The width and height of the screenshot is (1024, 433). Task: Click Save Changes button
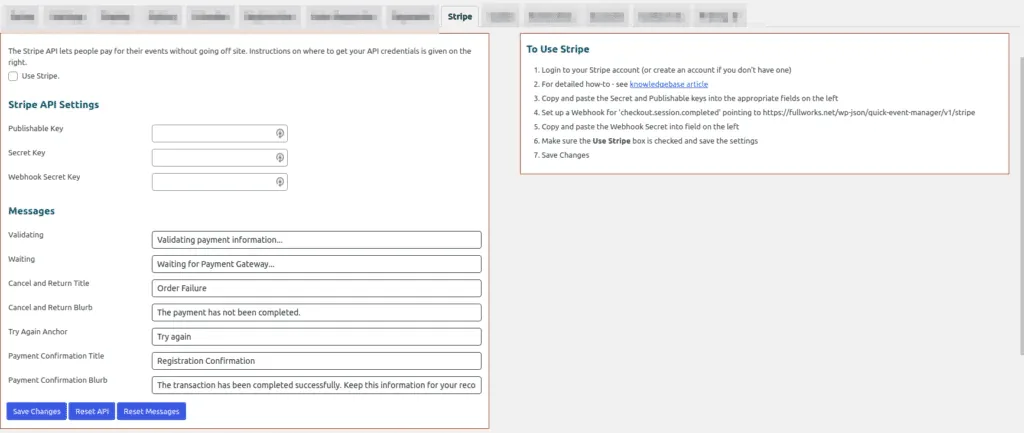point(37,411)
